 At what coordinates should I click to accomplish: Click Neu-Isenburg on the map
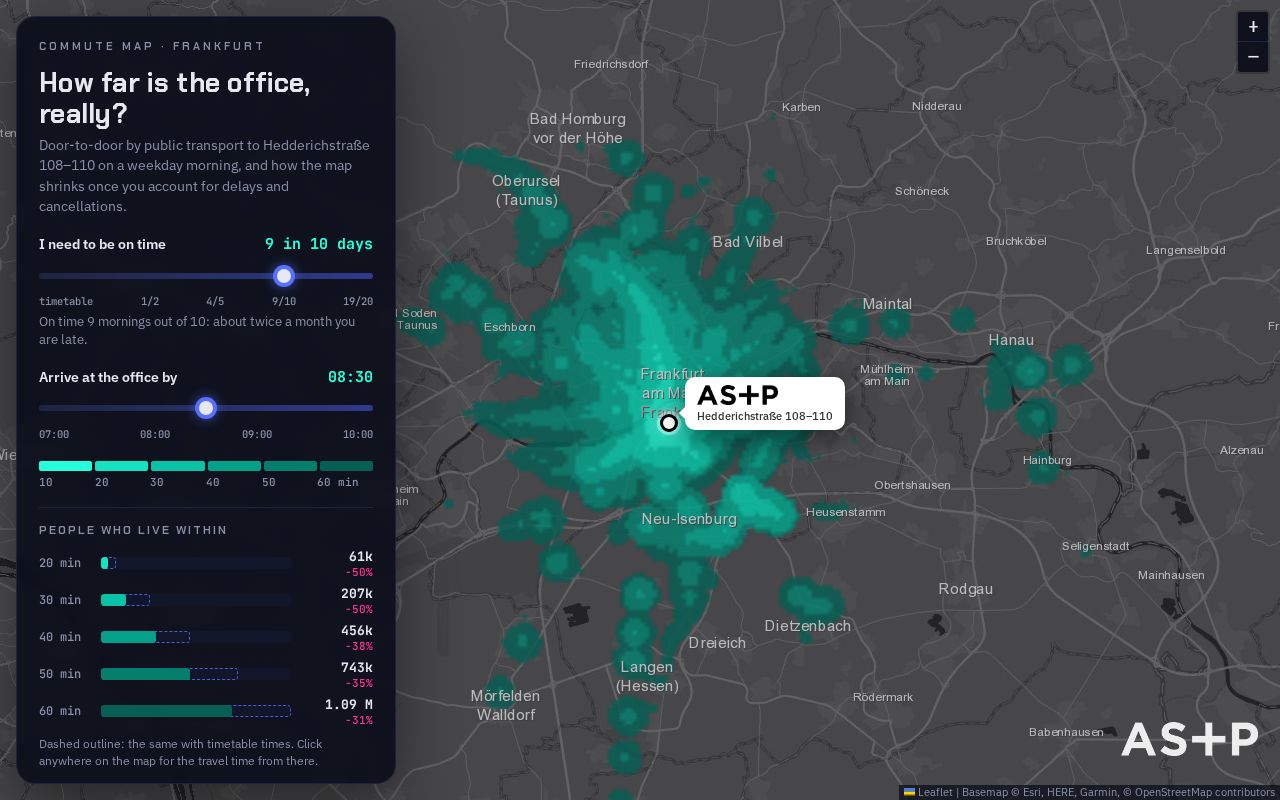(x=689, y=519)
